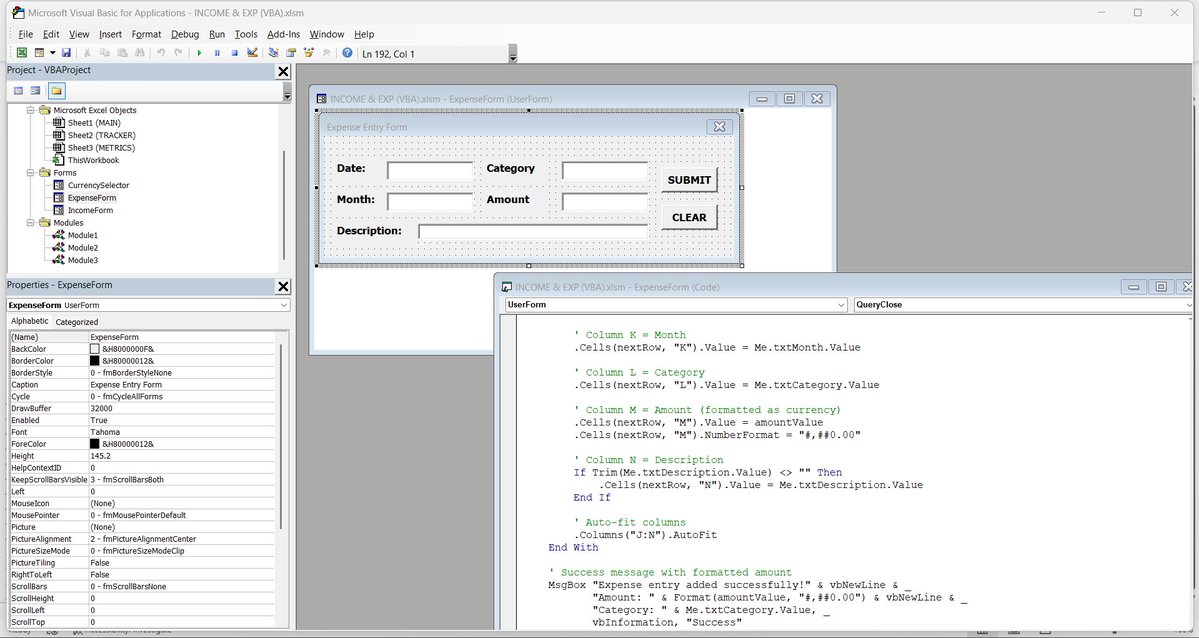
Task: Click the Break pause icon
Action: [217, 53]
